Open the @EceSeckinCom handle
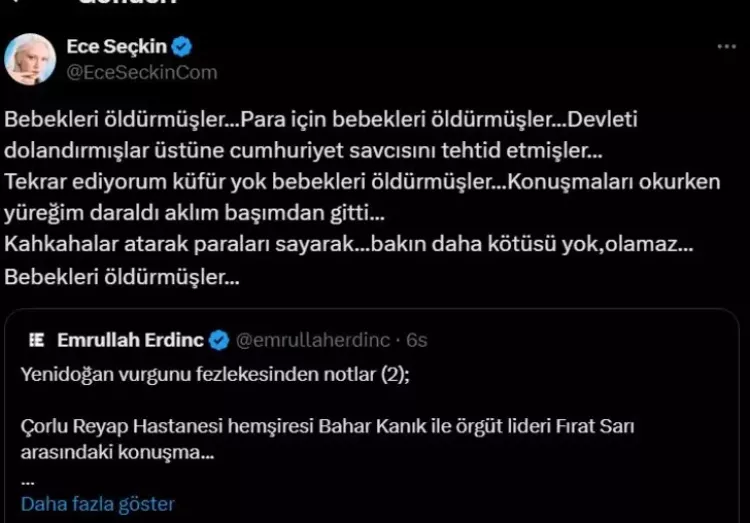 coord(142,72)
